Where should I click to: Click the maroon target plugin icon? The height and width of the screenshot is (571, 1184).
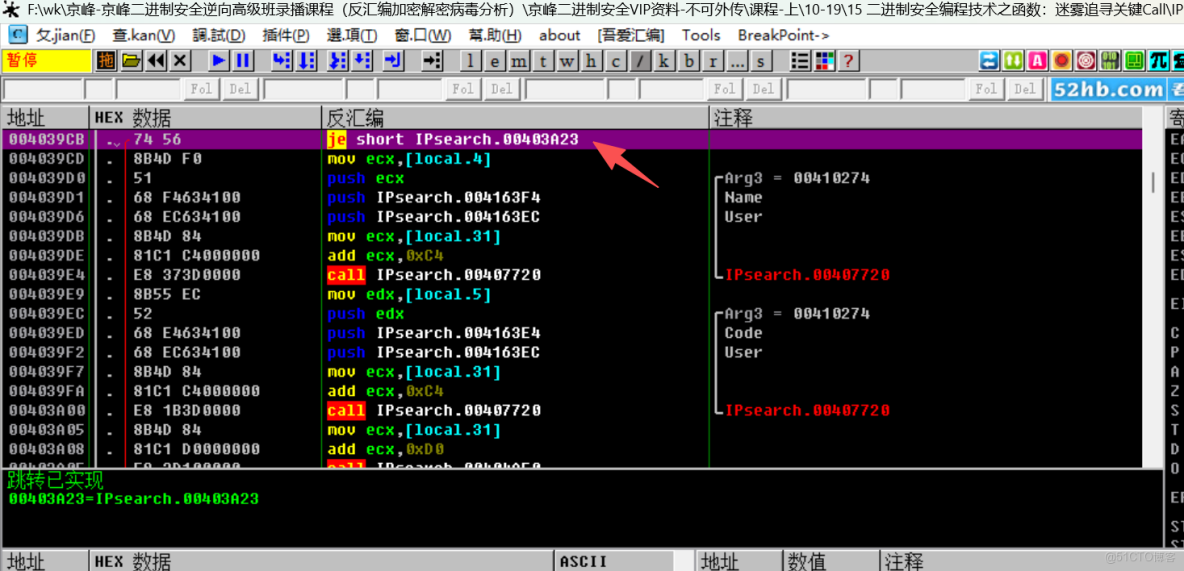coord(1086,61)
